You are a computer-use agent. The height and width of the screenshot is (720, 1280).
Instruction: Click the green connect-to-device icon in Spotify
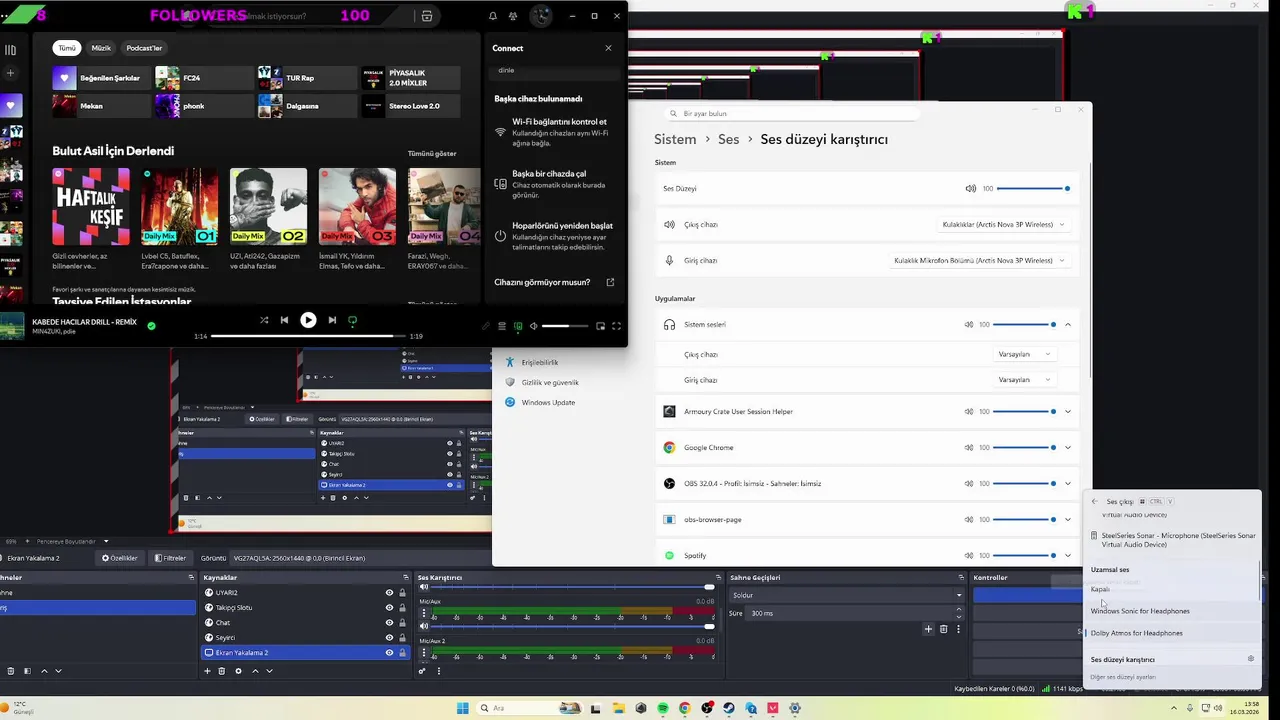tap(518, 326)
